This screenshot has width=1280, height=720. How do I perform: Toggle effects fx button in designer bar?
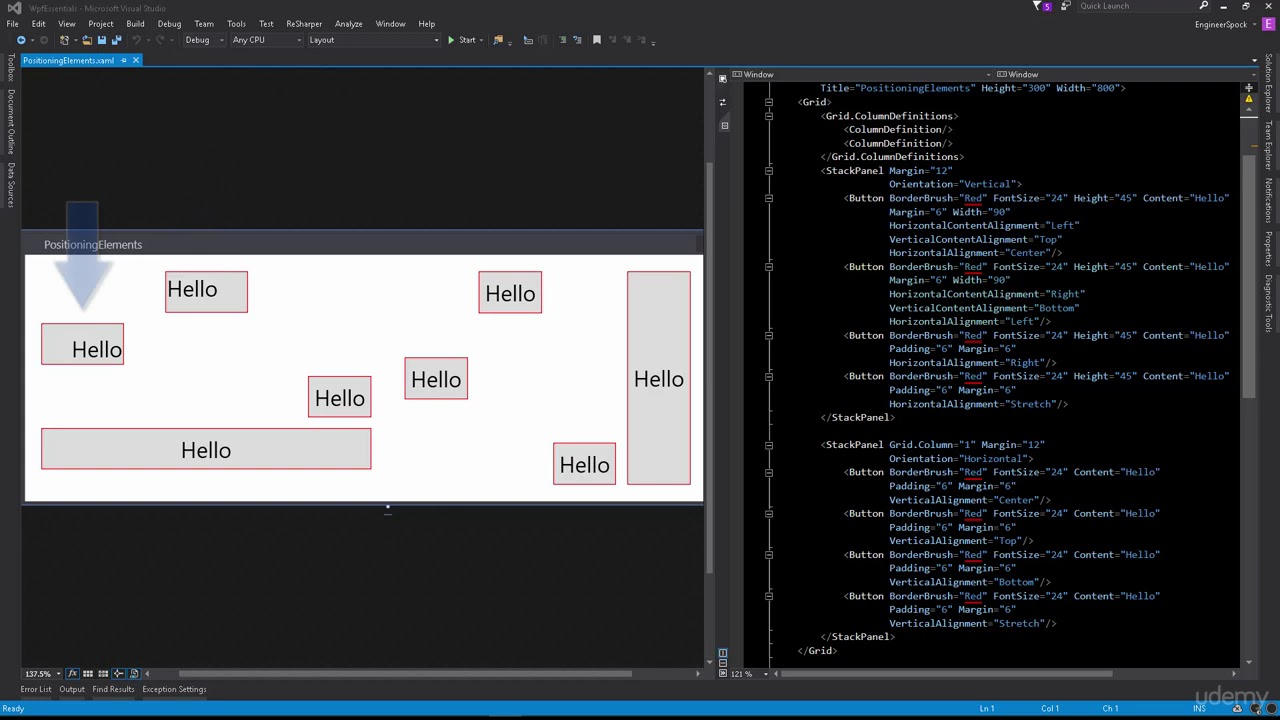coord(72,673)
